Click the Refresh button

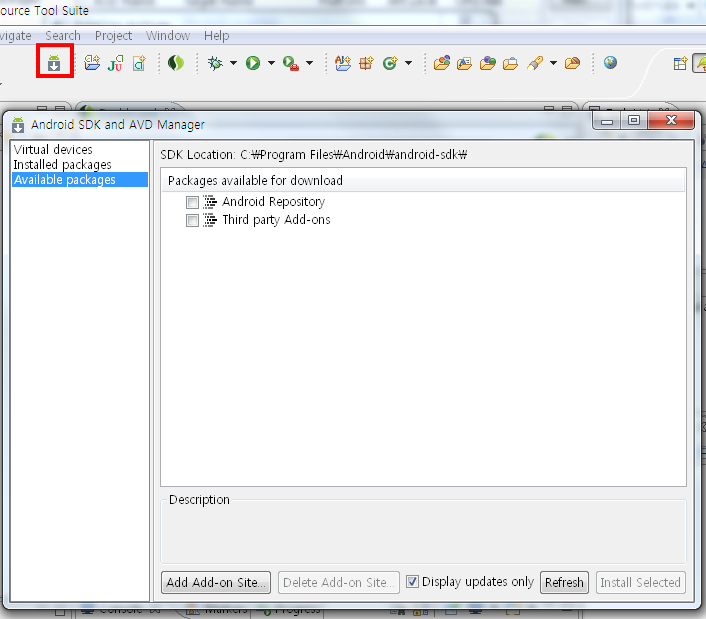click(x=564, y=583)
